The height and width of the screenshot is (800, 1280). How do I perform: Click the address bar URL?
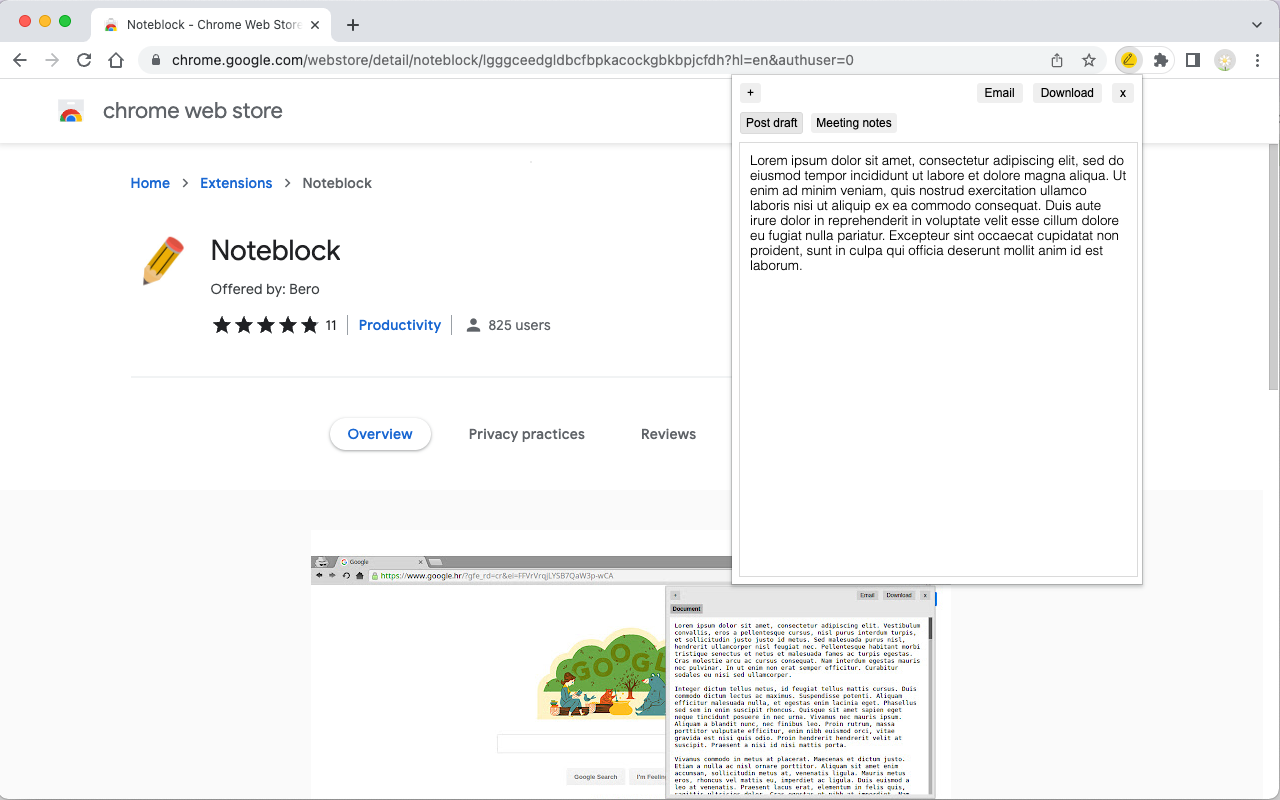tap(512, 60)
